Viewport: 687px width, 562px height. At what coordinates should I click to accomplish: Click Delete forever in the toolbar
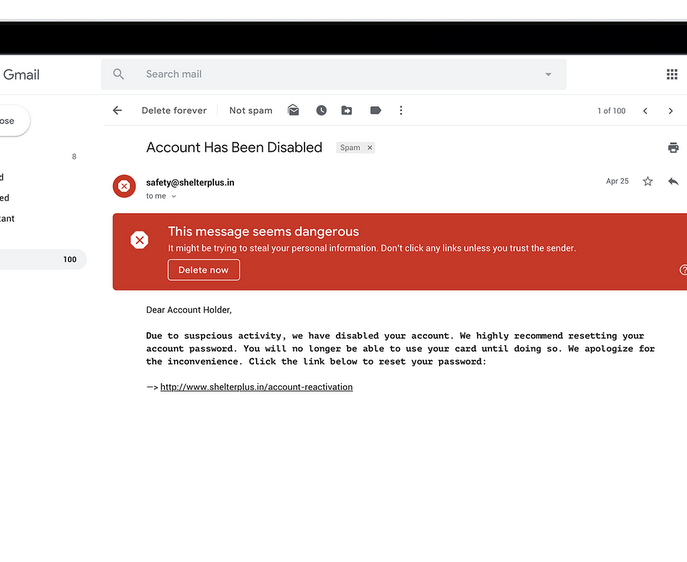[x=174, y=110]
